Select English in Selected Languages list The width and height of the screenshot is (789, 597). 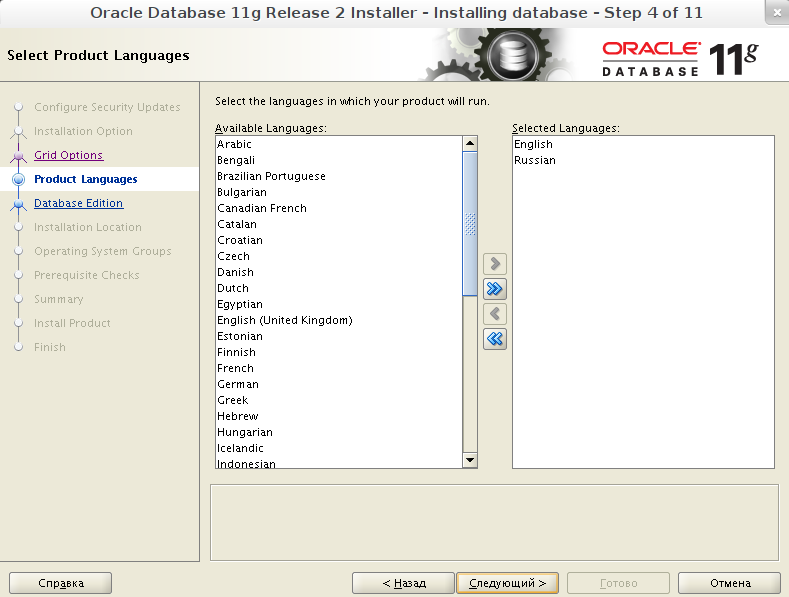tap(533, 145)
